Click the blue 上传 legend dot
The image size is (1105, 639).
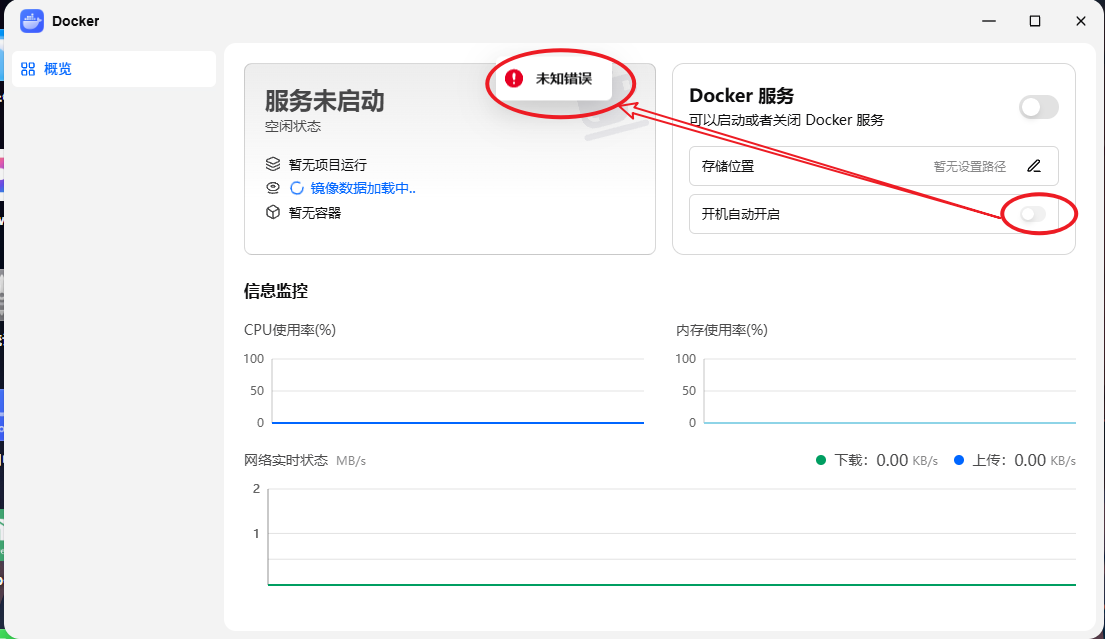[958, 460]
